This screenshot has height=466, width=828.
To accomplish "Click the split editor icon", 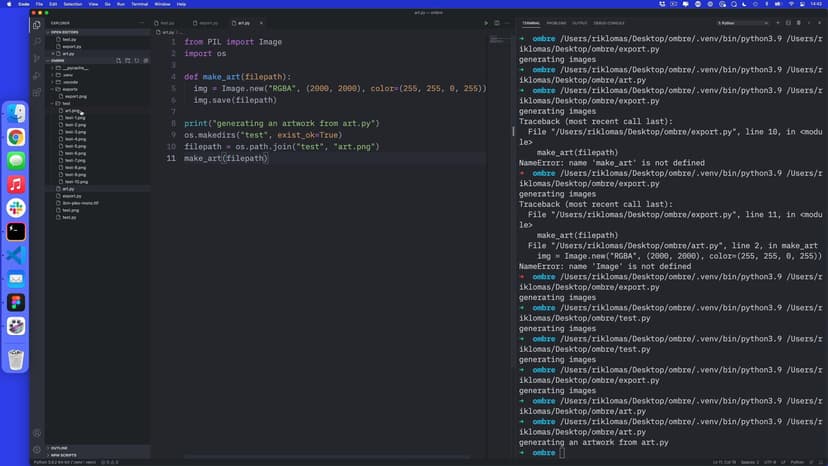I will 497,22.
